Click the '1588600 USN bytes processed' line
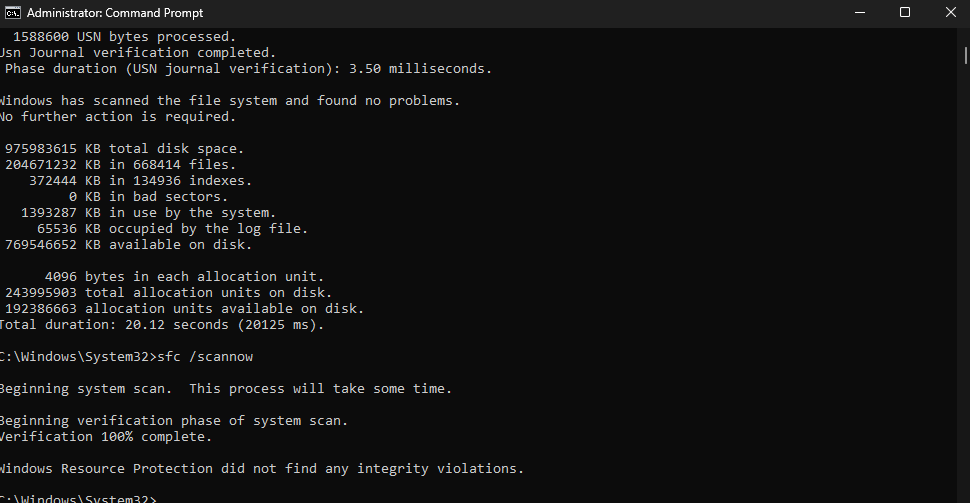970x503 pixels. click(x=124, y=37)
